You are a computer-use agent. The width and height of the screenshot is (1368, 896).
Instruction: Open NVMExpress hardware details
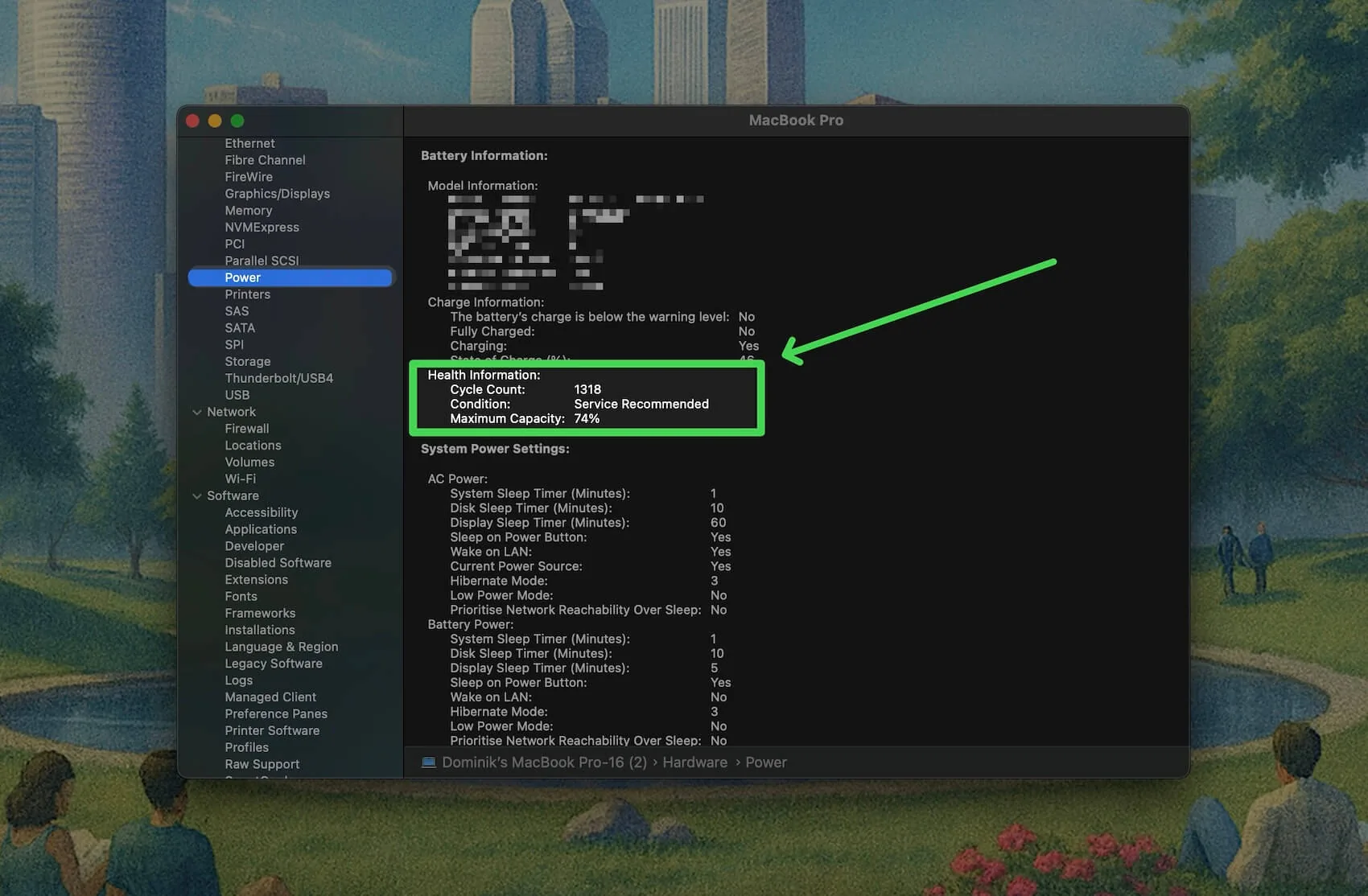point(262,228)
